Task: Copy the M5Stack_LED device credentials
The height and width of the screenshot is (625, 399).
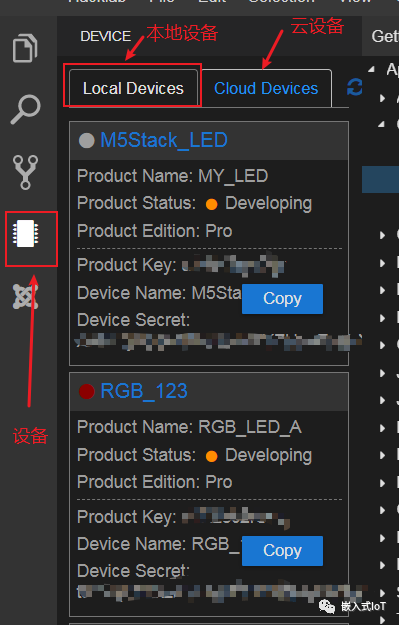Action: (x=282, y=299)
